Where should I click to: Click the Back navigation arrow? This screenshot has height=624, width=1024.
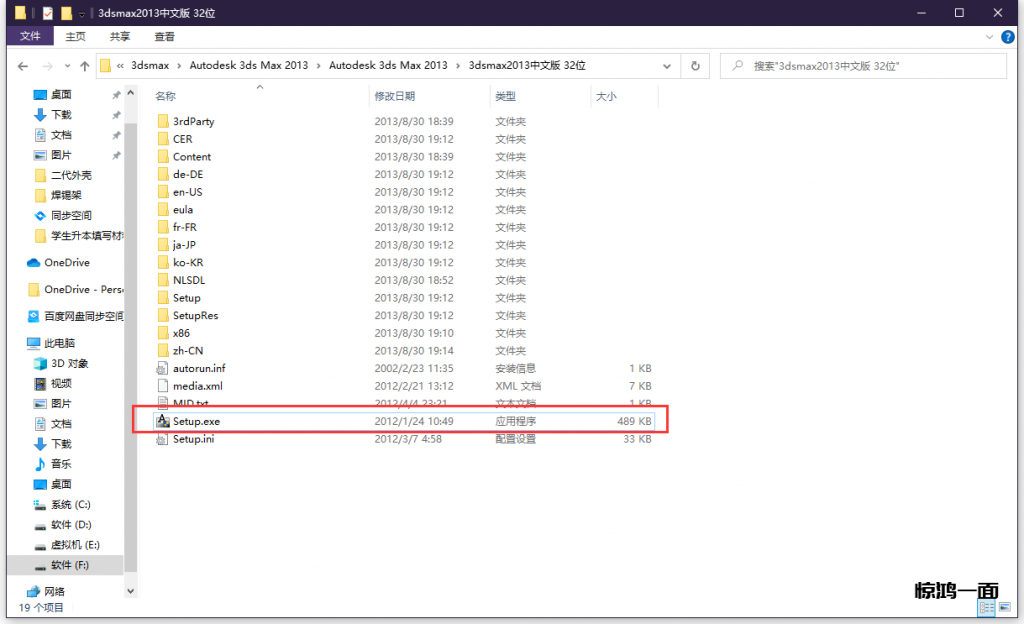[23, 66]
